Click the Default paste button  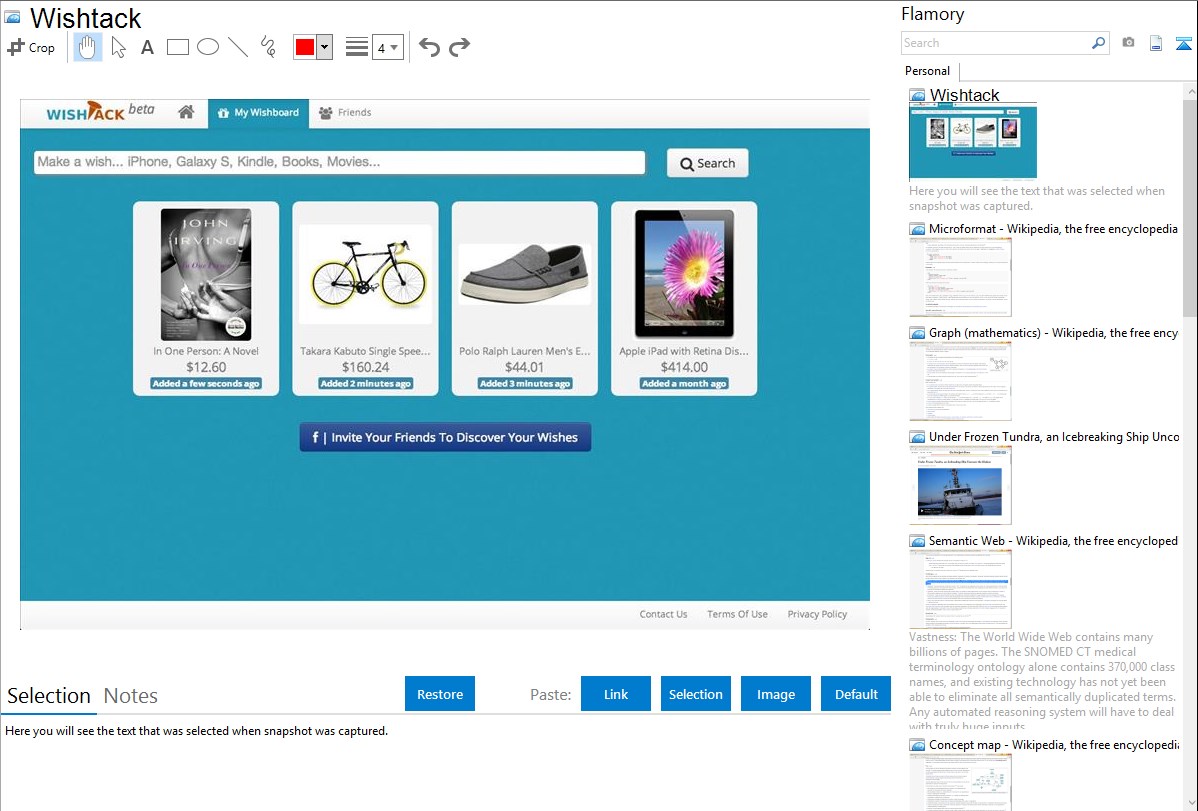tap(856, 694)
